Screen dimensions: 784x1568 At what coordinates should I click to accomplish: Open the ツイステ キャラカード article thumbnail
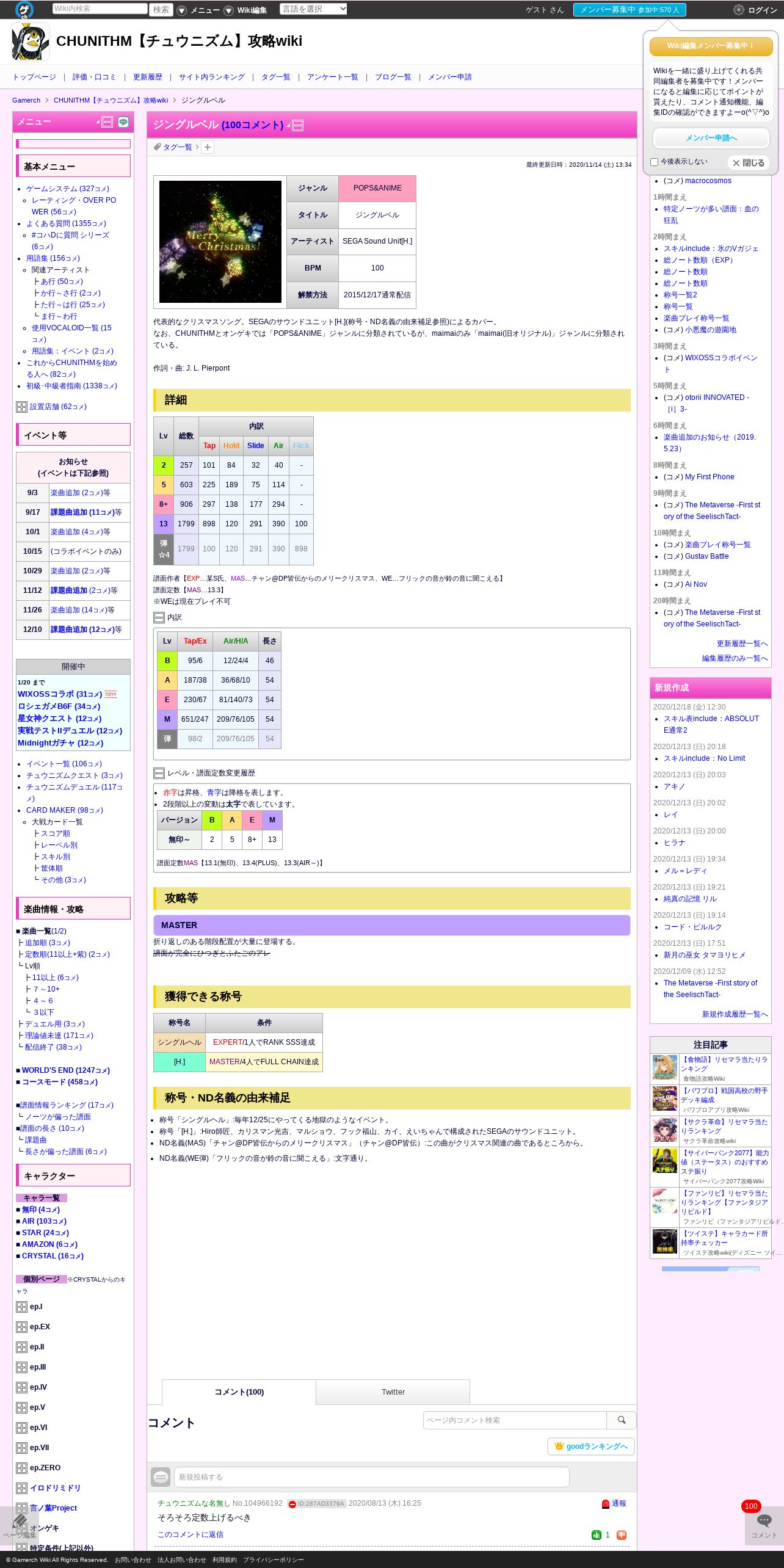[665, 1241]
